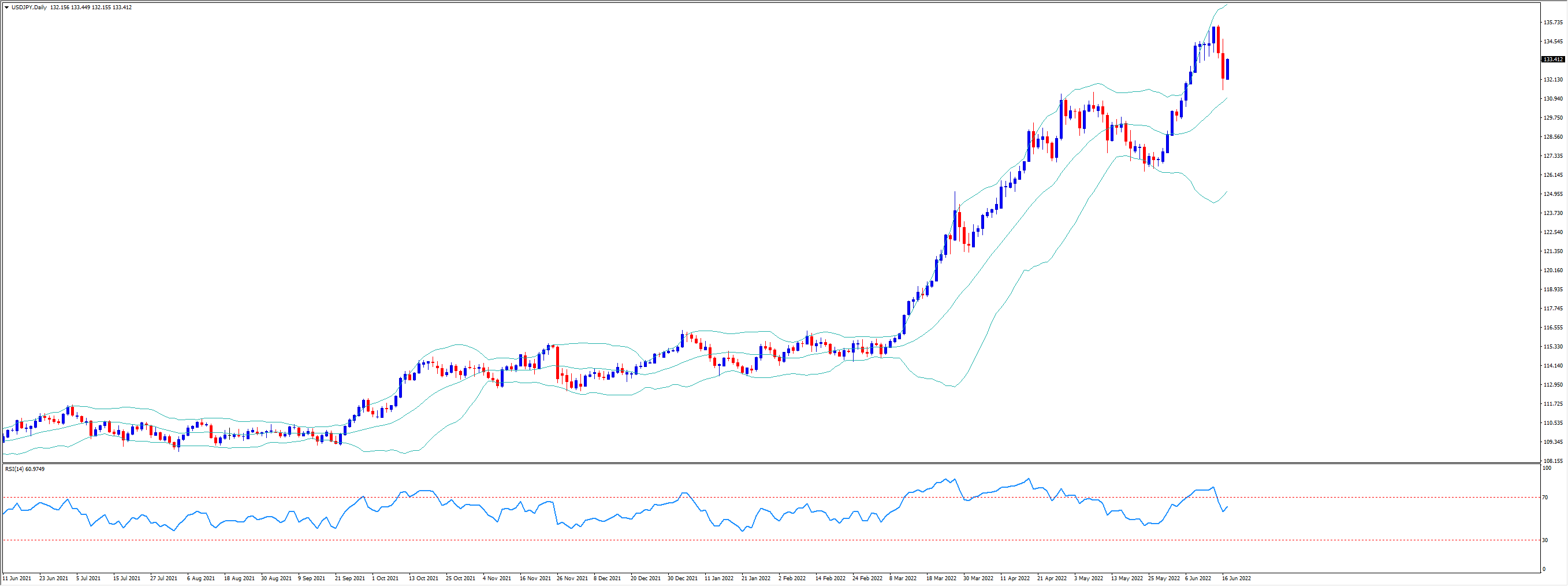Select the RSI(14) 60.9749 indicator label
The image size is (1568, 586).
pyautogui.click(x=25, y=469)
